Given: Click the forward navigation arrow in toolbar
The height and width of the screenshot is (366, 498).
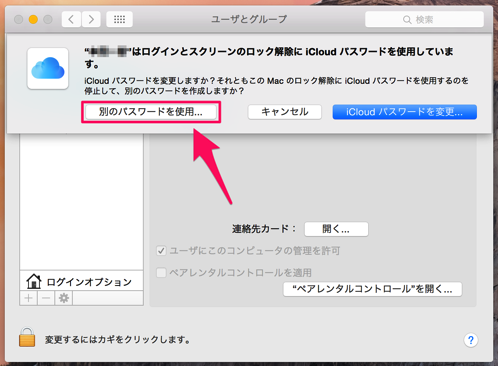Looking at the screenshot, I should 91,19.
